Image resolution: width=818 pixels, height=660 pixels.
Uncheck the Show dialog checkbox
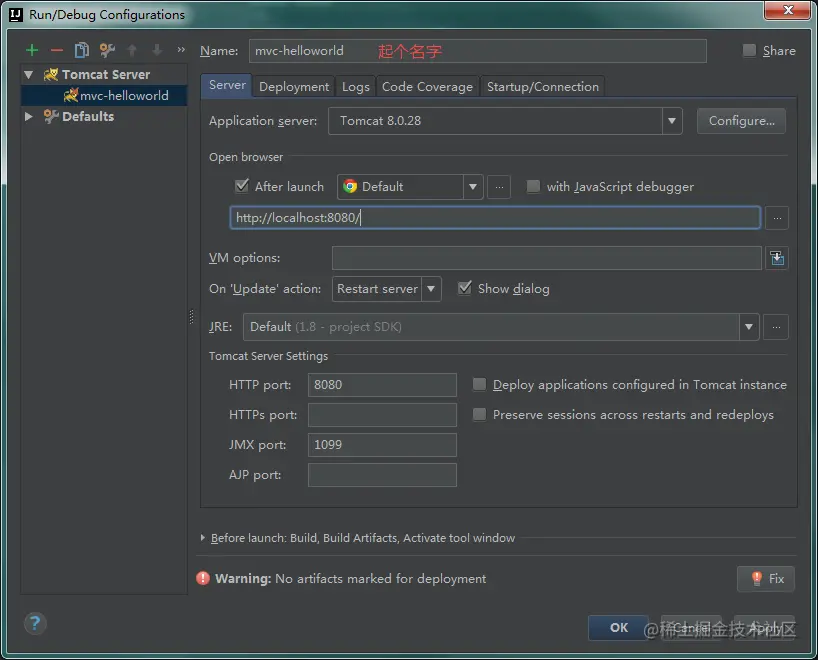tap(464, 288)
